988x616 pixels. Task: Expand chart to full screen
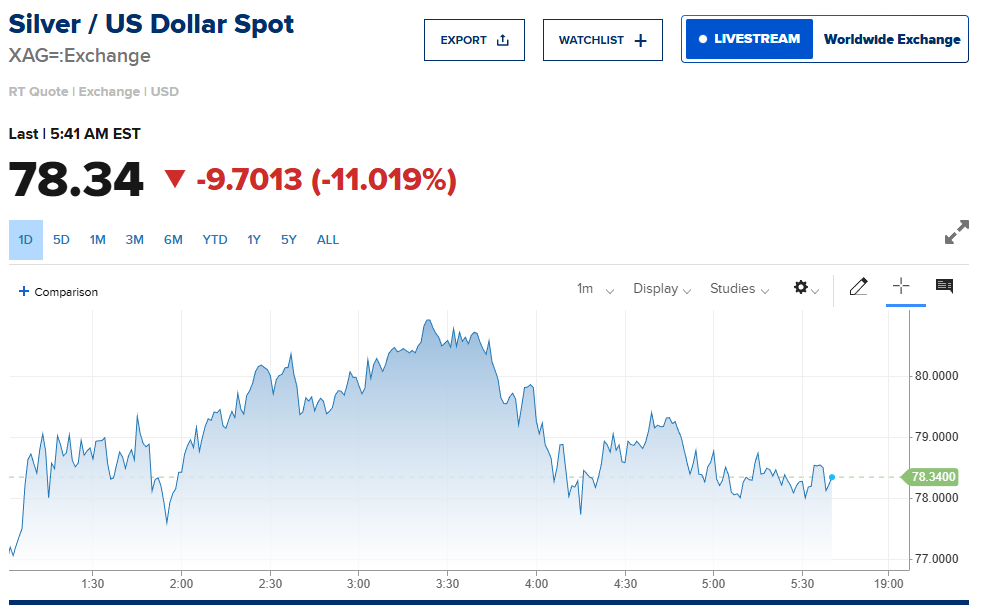pyautogui.click(x=956, y=232)
